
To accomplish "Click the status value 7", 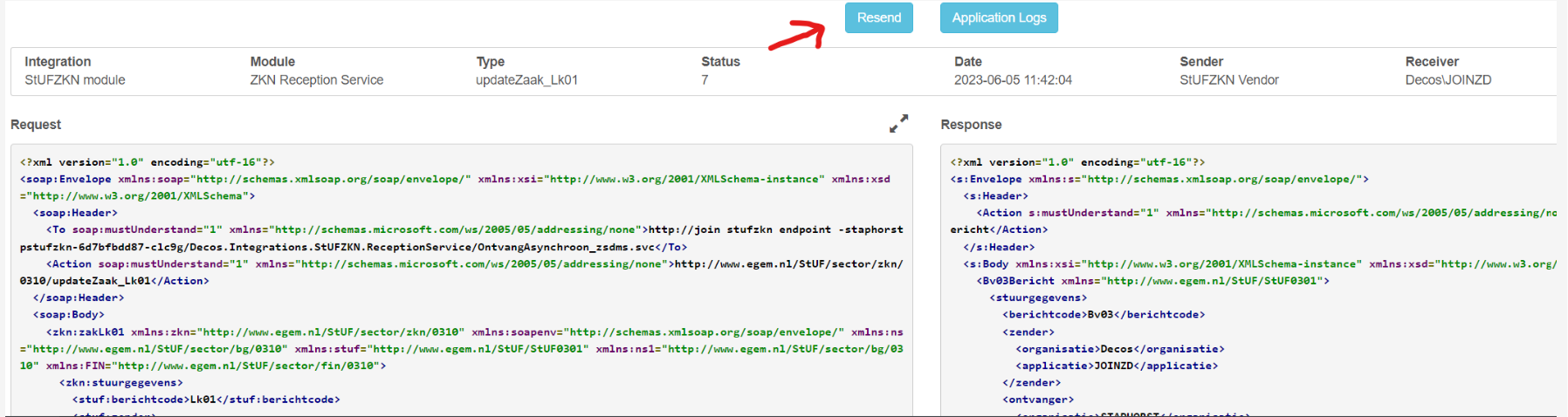I will click(705, 80).
